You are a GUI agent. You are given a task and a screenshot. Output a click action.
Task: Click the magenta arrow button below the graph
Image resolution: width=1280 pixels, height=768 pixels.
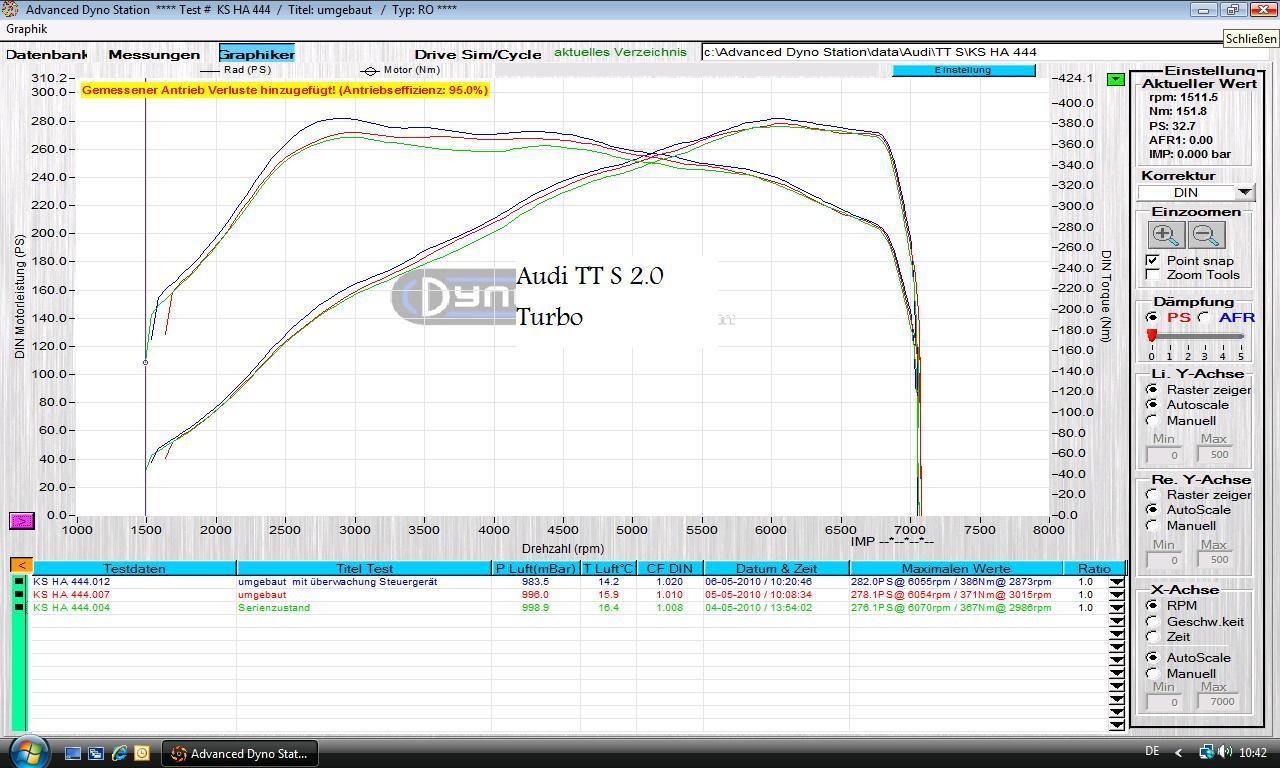[x=22, y=521]
